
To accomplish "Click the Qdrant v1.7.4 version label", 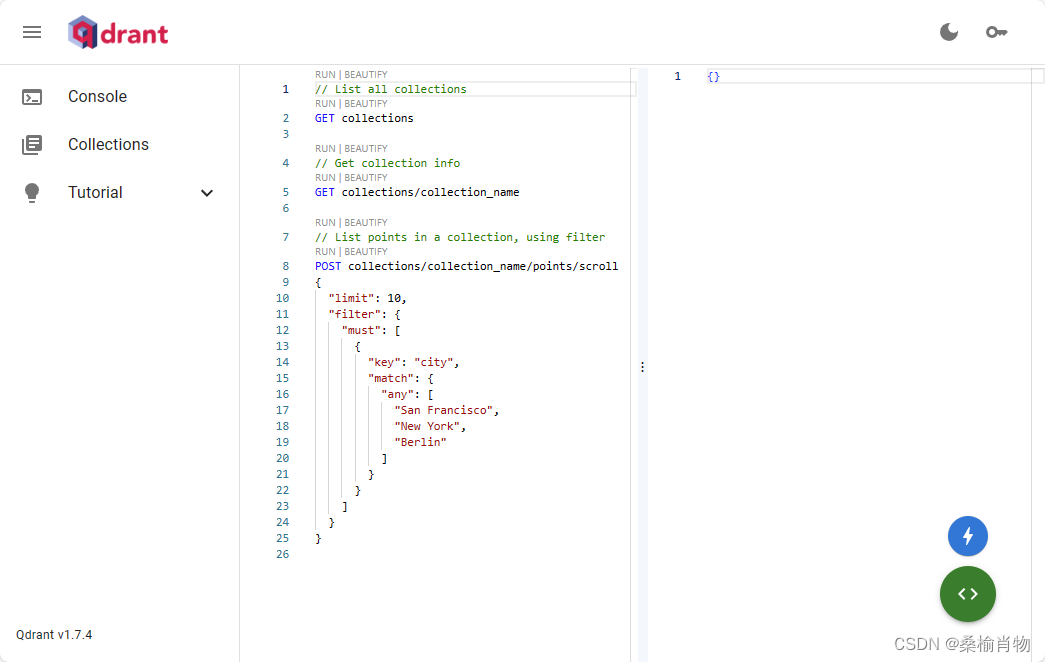I will click(x=54, y=635).
